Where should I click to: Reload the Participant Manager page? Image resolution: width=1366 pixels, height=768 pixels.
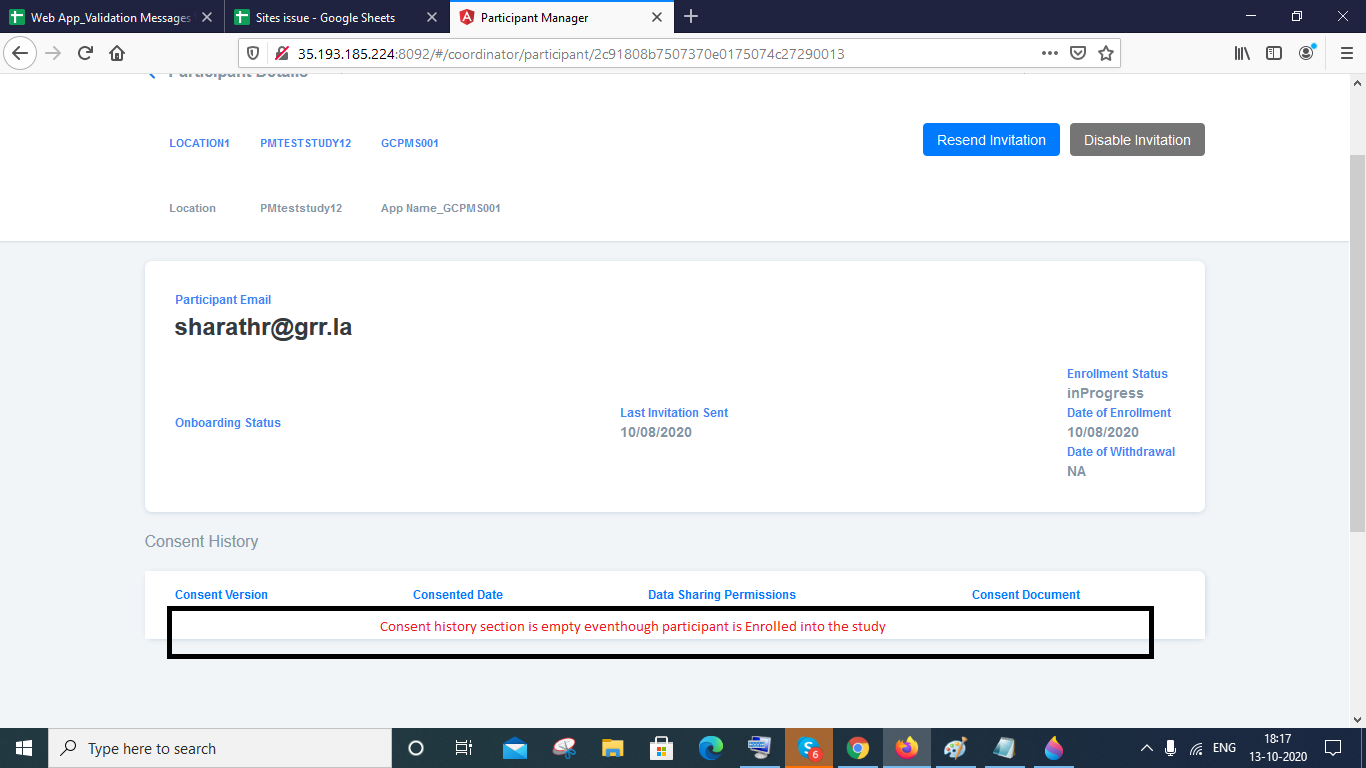coord(84,52)
